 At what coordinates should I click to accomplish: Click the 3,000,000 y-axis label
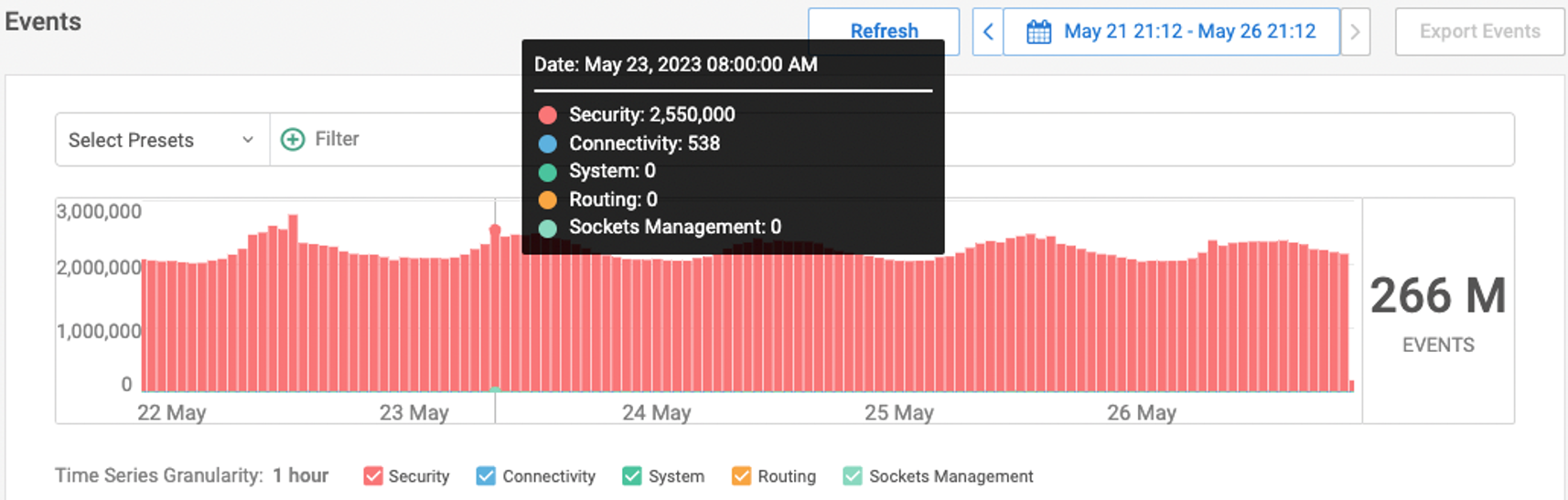pyautogui.click(x=99, y=211)
